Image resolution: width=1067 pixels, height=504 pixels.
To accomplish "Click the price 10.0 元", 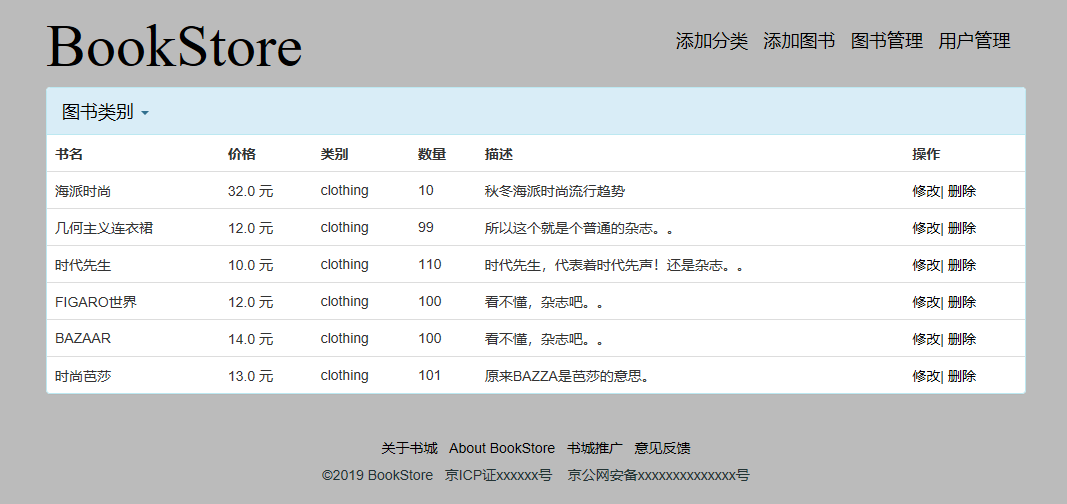I will (250, 265).
